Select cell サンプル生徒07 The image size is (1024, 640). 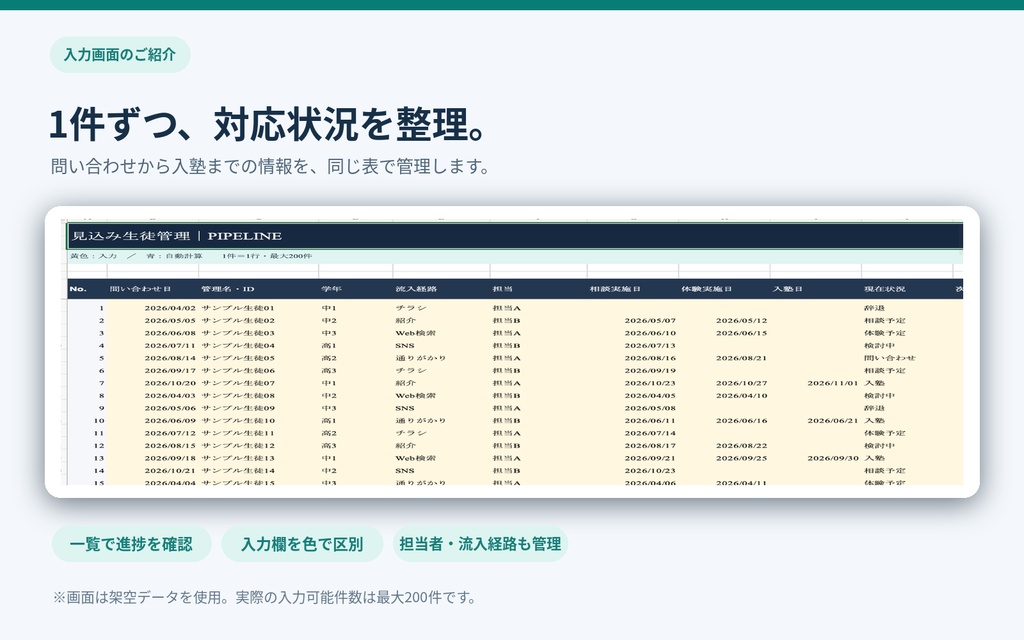pos(238,383)
